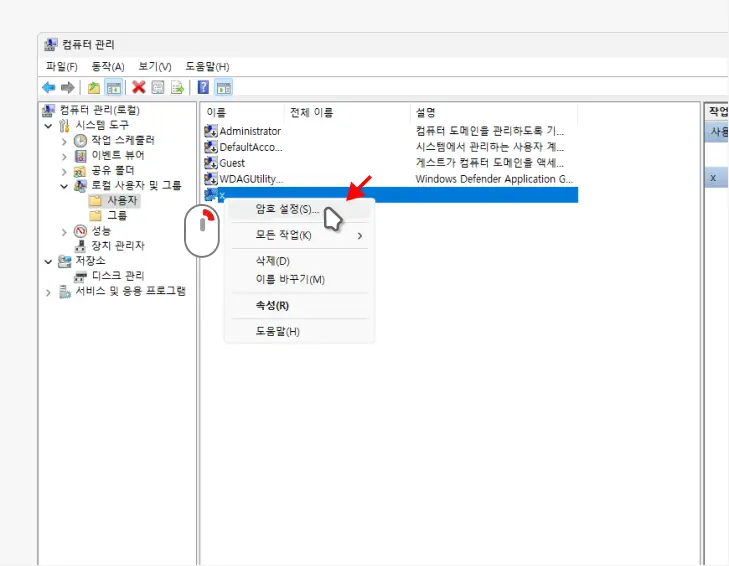Click the x entry in actions pane
The width and height of the screenshot is (729, 566).
(x=716, y=178)
